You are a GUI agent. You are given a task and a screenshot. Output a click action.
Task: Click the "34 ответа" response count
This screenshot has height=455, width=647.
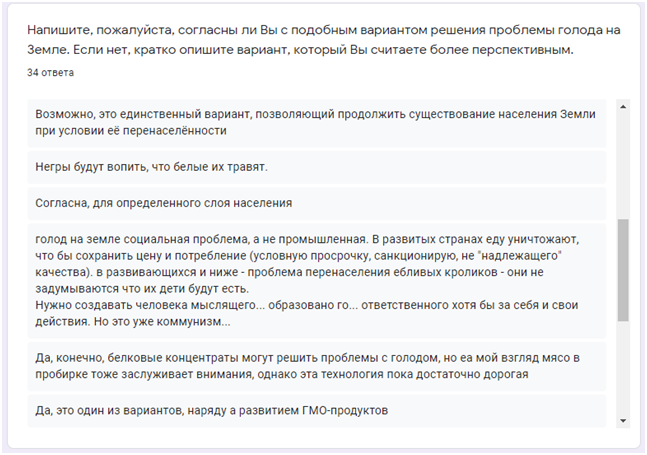click(x=50, y=73)
